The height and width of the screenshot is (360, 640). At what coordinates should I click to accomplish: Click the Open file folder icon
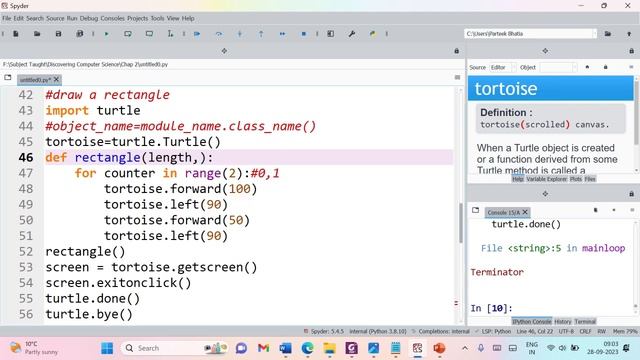coord(37,34)
